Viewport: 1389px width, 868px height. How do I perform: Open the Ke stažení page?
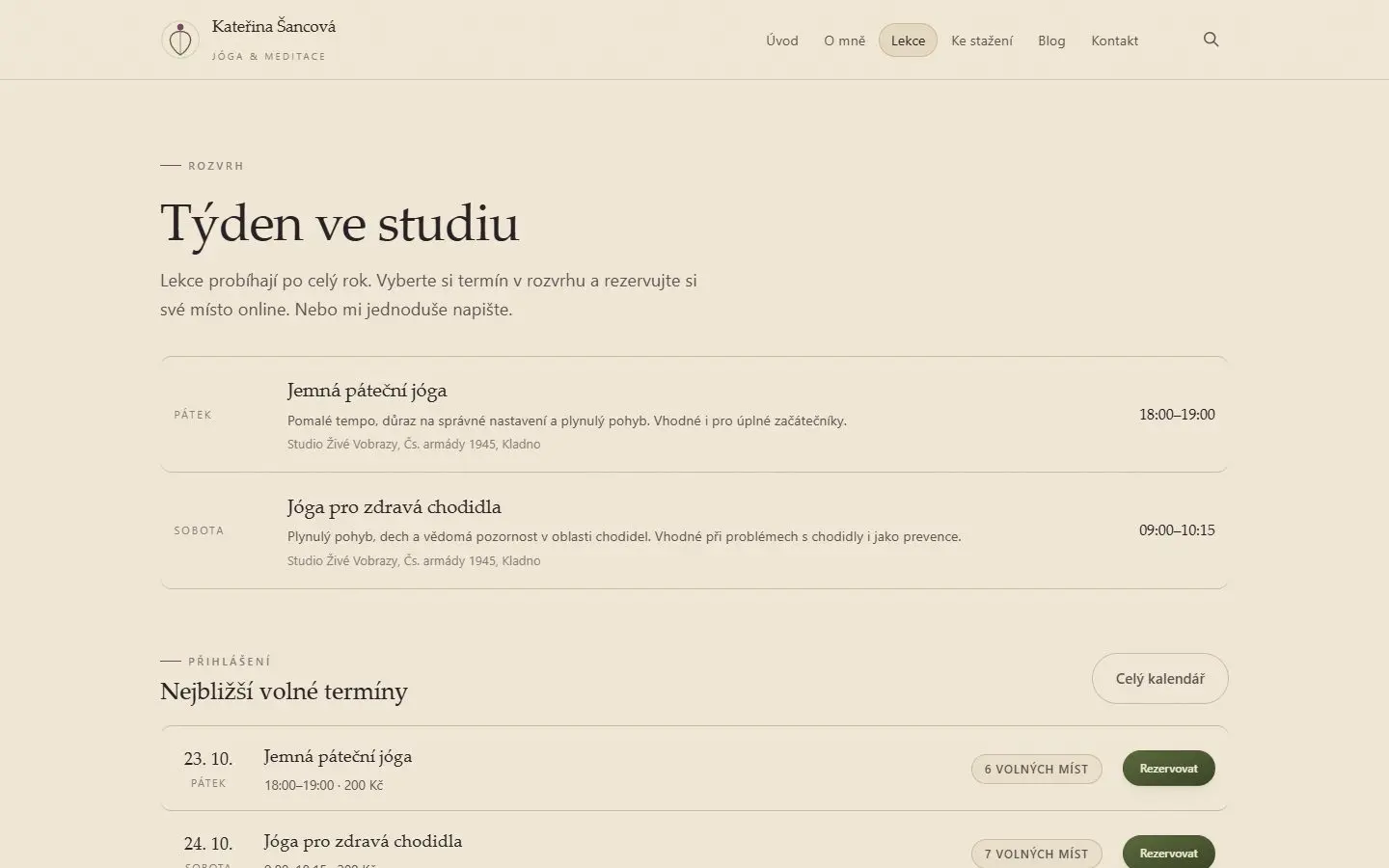coord(982,41)
